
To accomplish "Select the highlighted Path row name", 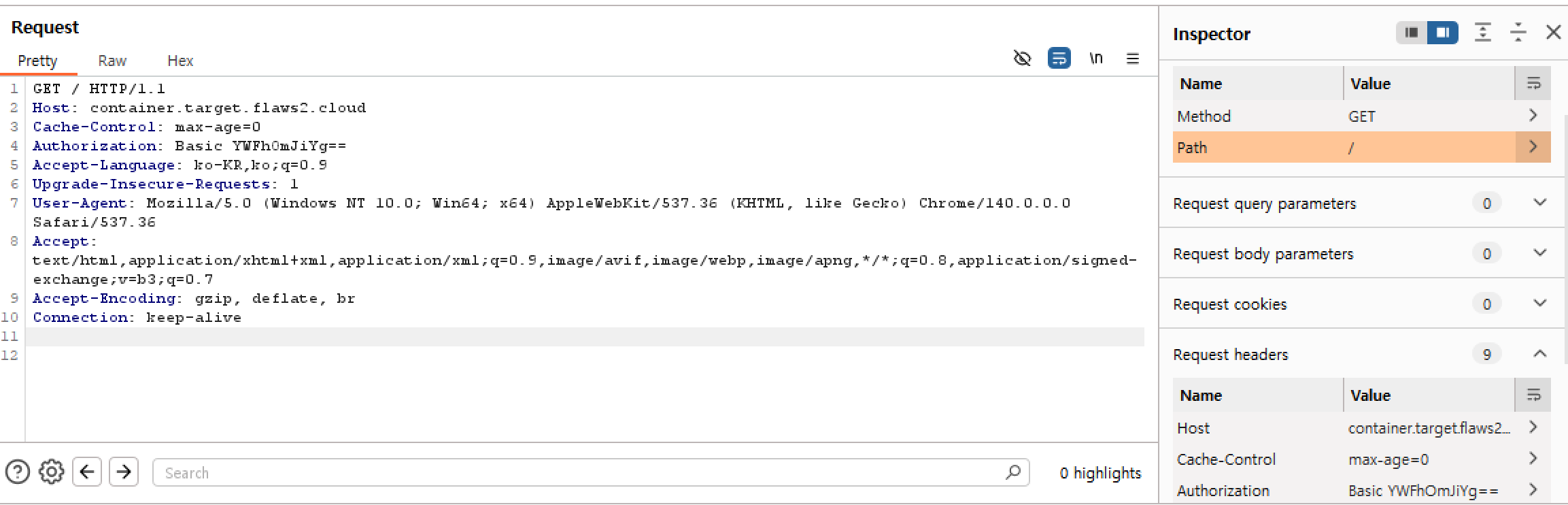I will coord(1192,148).
